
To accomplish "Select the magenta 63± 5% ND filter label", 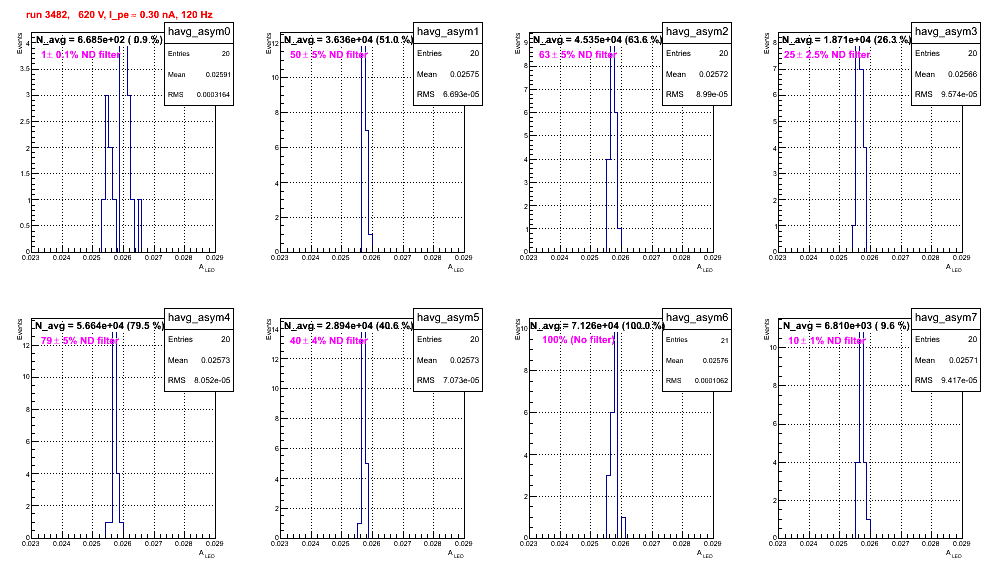I will pos(578,55).
